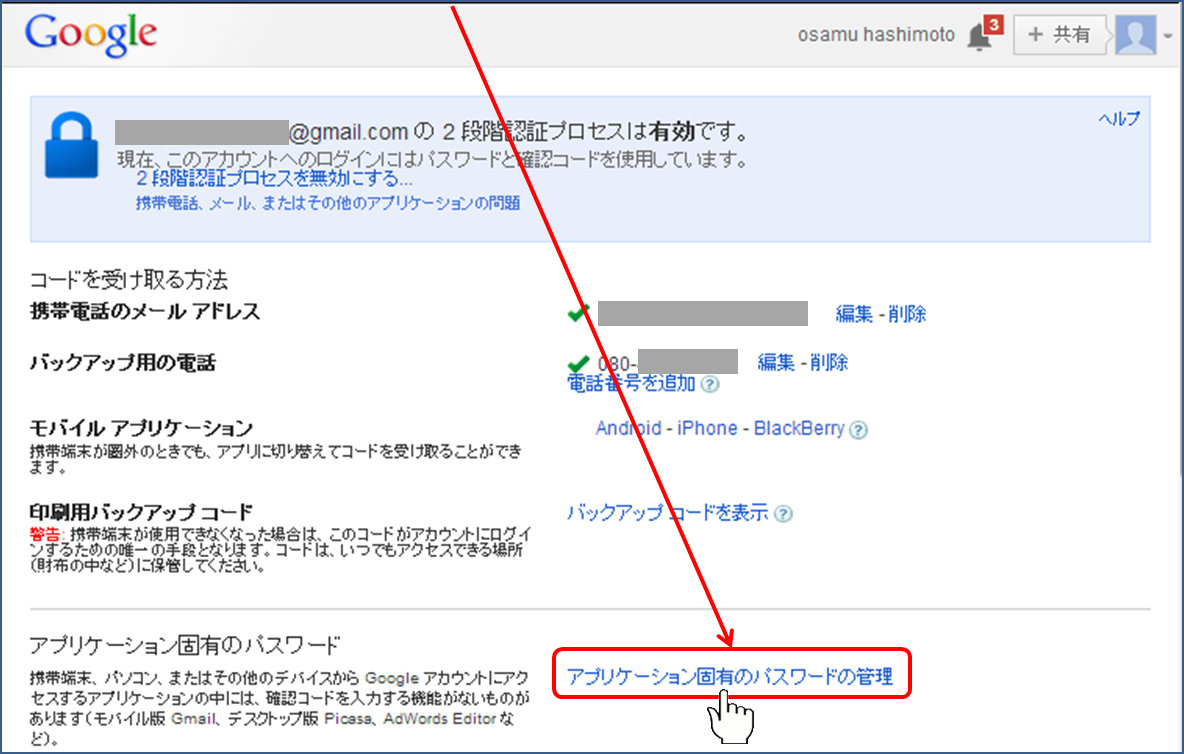Open 携帯電話、メール、またはその他のアプリケーションの問題 link
This screenshot has height=754, width=1184.
328,203
